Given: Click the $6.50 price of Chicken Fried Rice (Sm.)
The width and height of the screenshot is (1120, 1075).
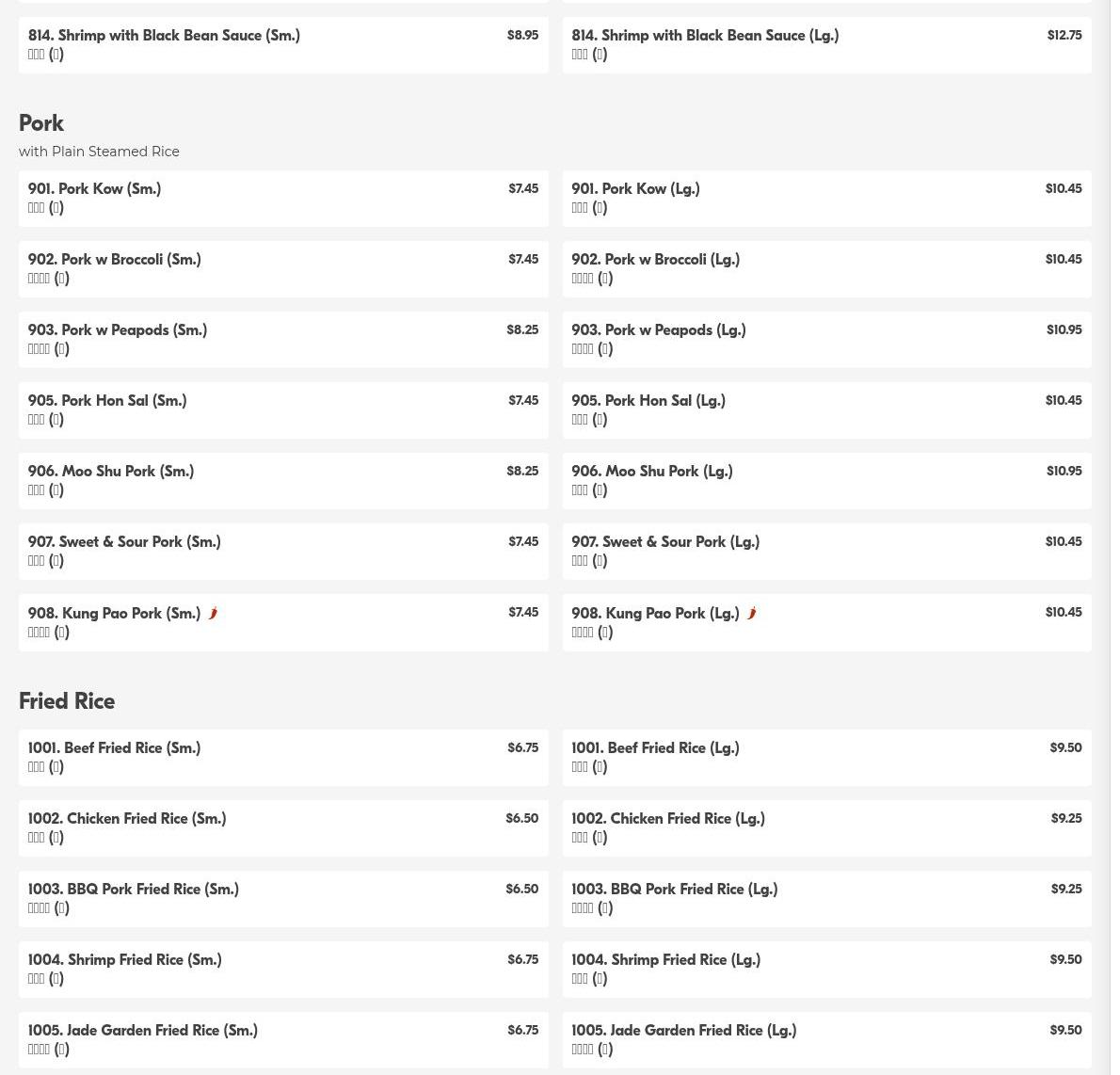Looking at the screenshot, I should [x=522, y=818].
